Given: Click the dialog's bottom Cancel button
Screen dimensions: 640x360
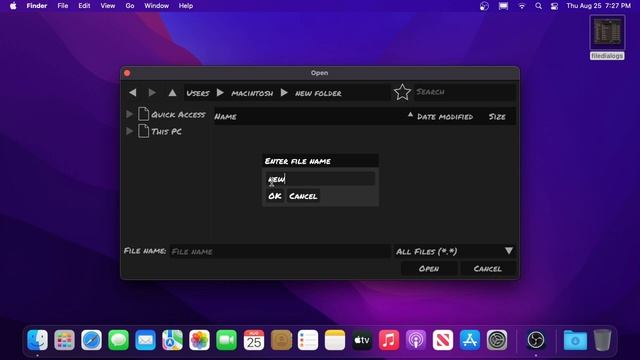Looking at the screenshot, I should pos(488,269).
